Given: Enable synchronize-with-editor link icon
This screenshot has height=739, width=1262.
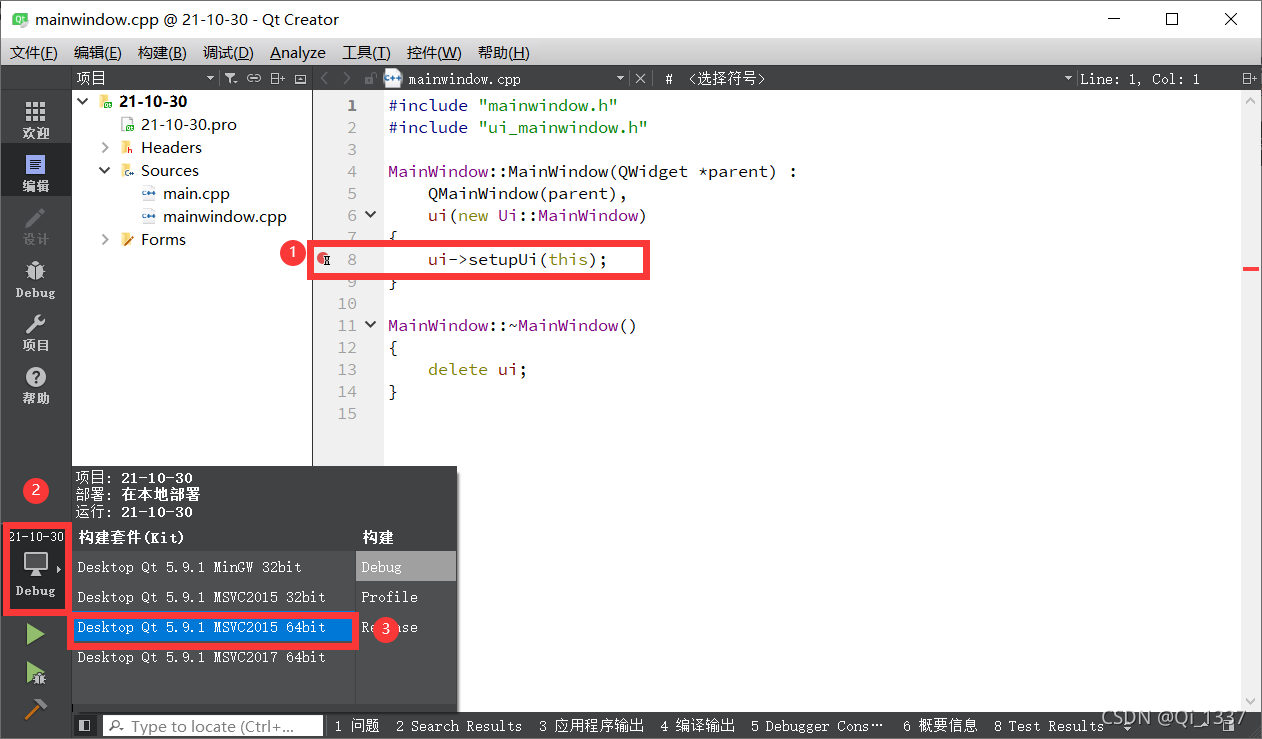Looking at the screenshot, I should coord(254,78).
